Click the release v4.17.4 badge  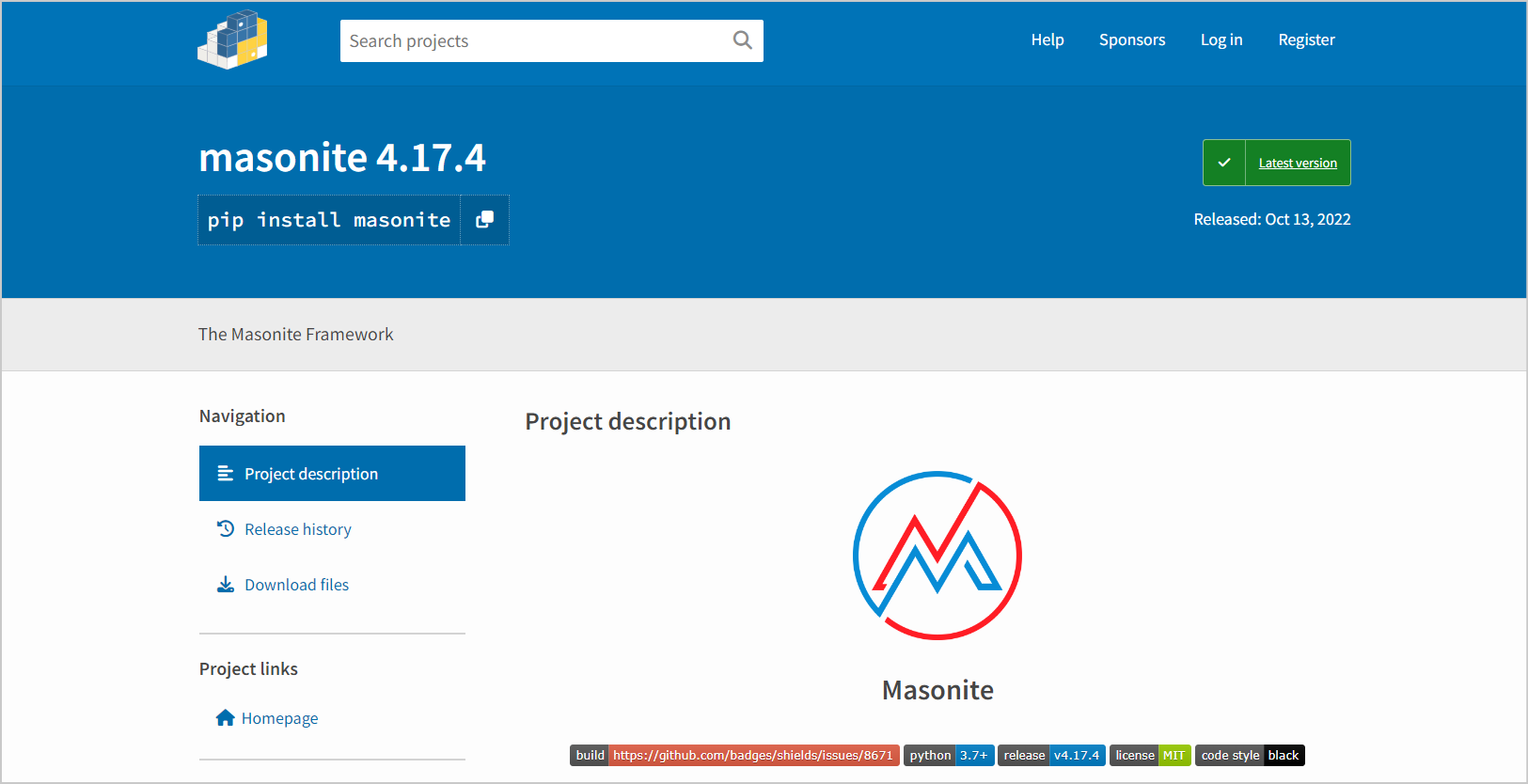[x=1051, y=756]
